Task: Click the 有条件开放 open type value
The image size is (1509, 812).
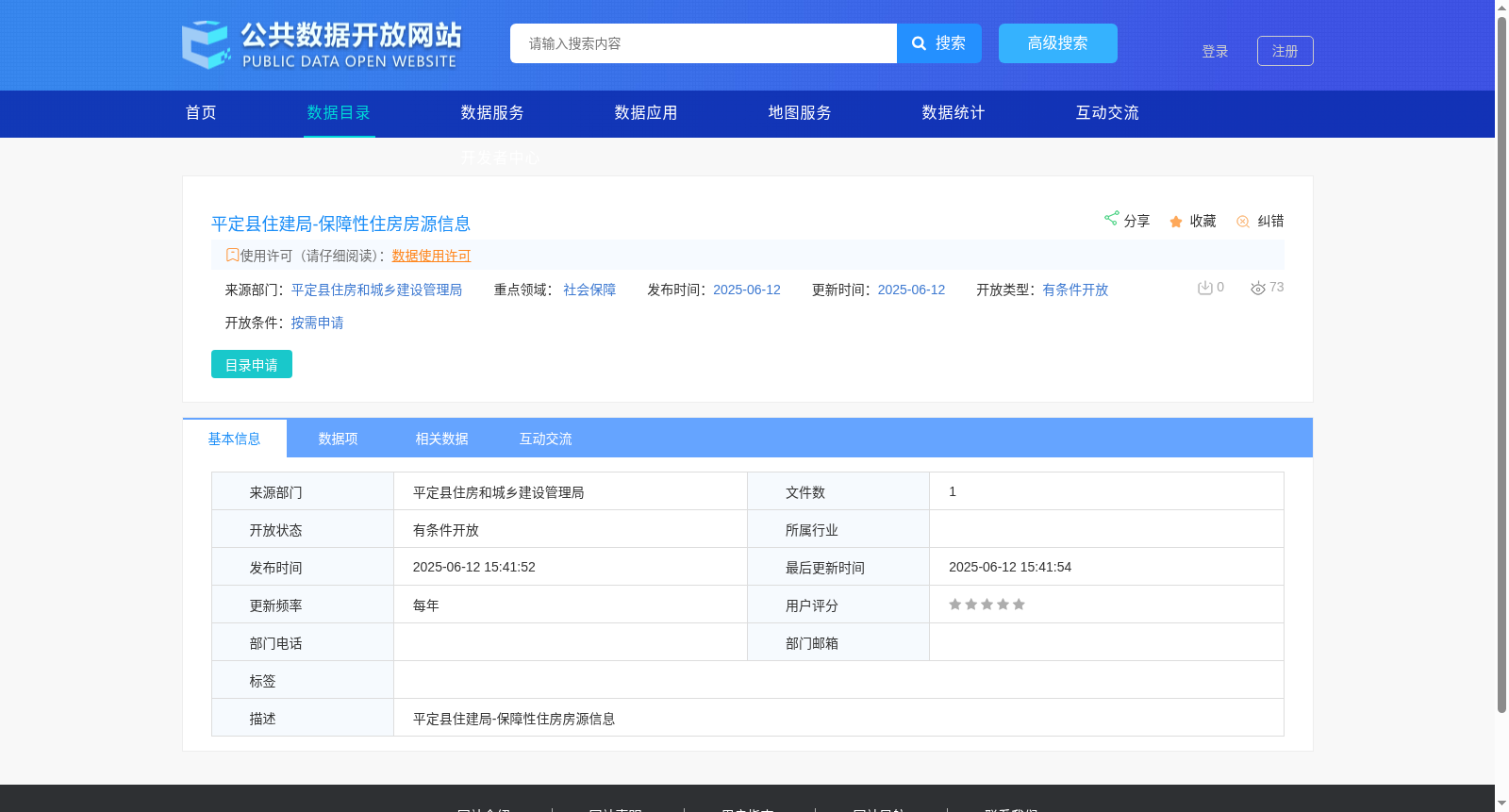Action: pos(1075,290)
